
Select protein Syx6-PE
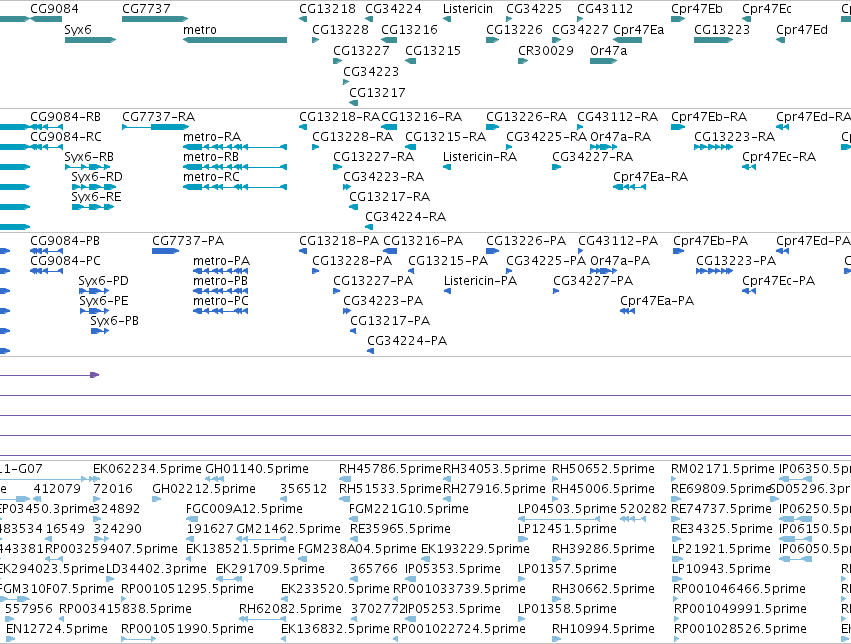coord(94,311)
